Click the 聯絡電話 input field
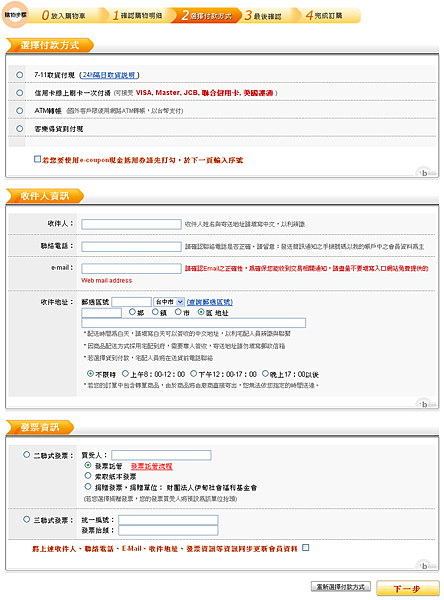This screenshot has width=444, height=600. coord(131,246)
